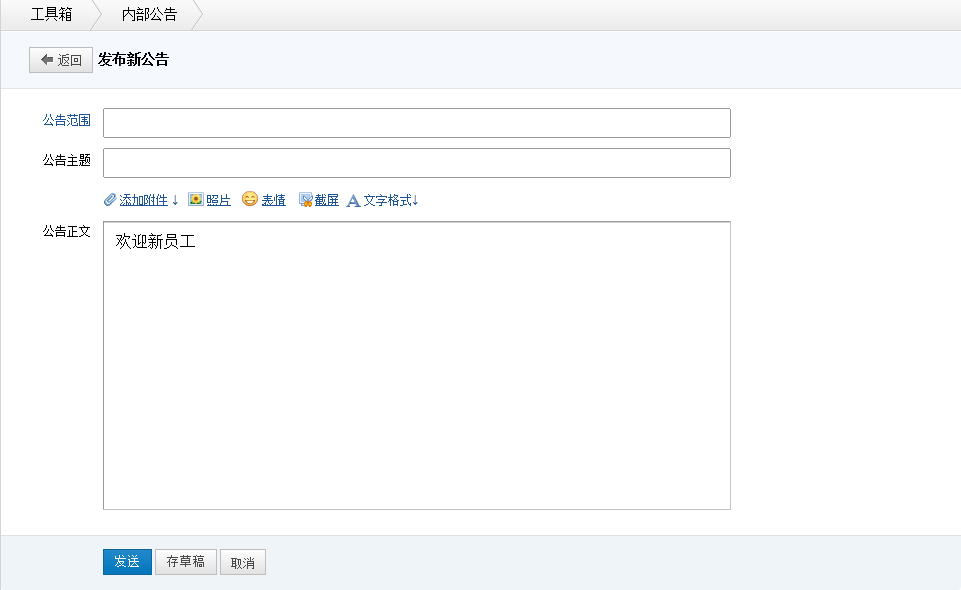Image resolution: width=961 pixels, height=590 pixels.
Task: Expand the 文字格式 dropdown arrow
Action: pyautogui.click(x=415, y=201)
